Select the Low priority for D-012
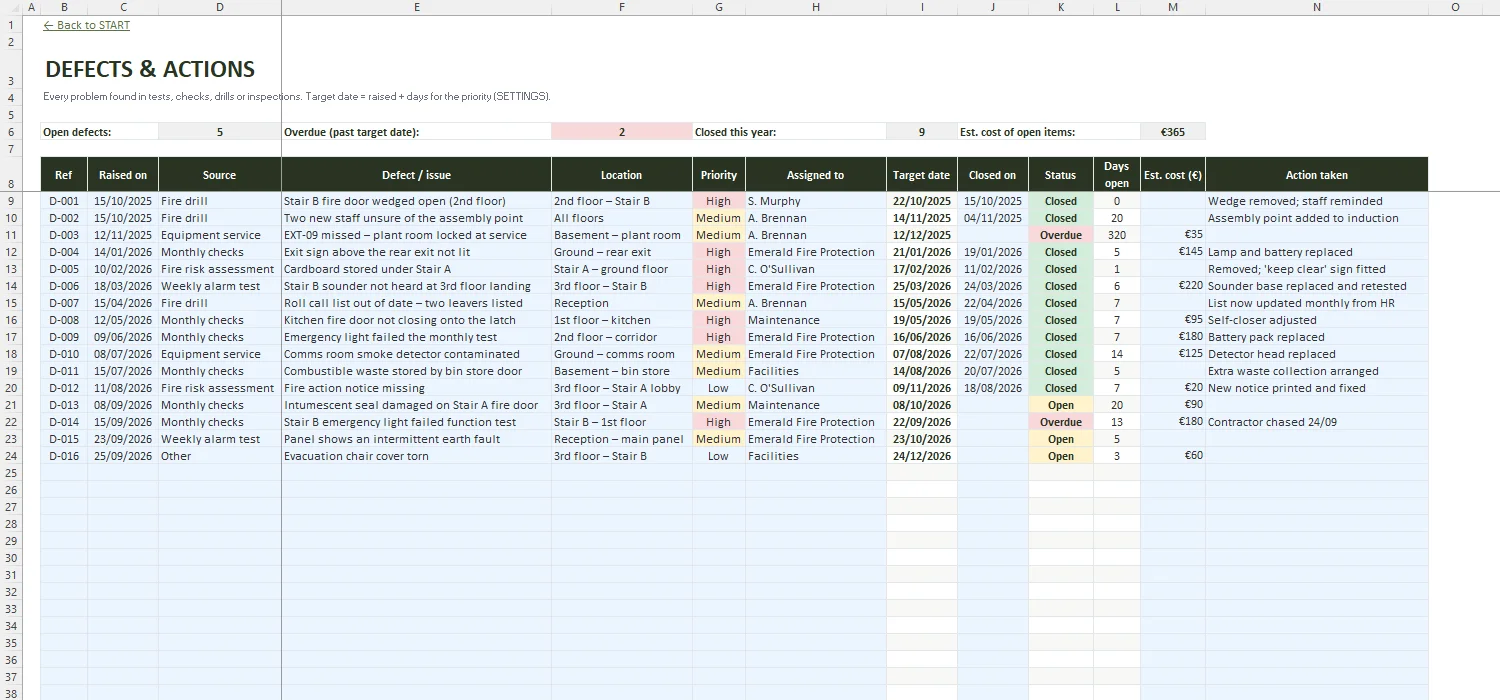This screenshot has height=700, width=1500. pos(719,388)
